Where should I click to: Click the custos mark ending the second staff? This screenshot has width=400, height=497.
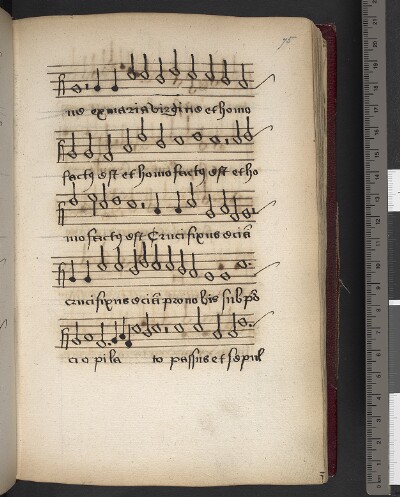click(264, 131)
